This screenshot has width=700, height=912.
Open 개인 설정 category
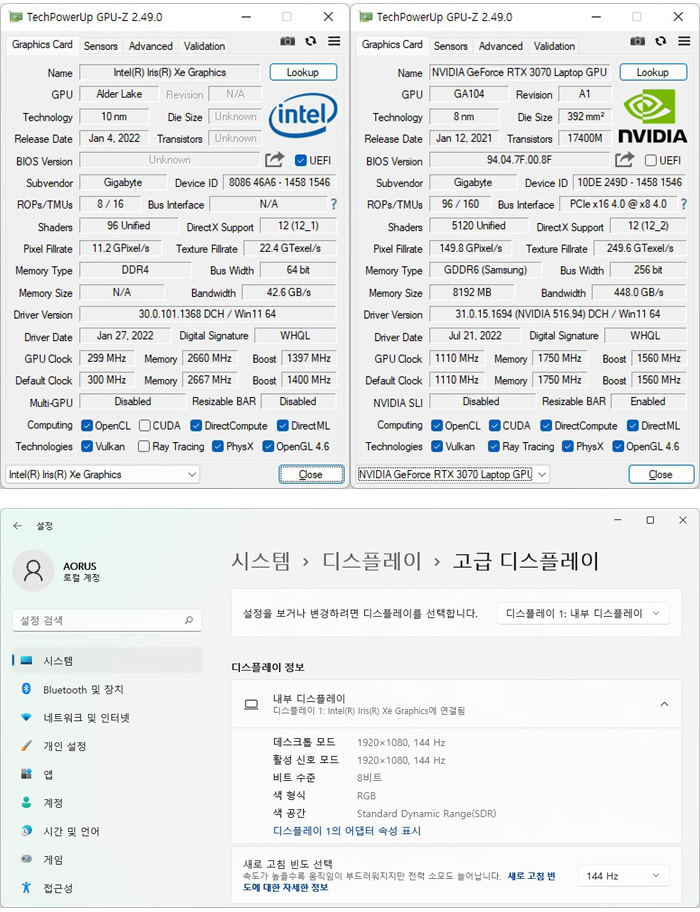(x=107, y=746)
